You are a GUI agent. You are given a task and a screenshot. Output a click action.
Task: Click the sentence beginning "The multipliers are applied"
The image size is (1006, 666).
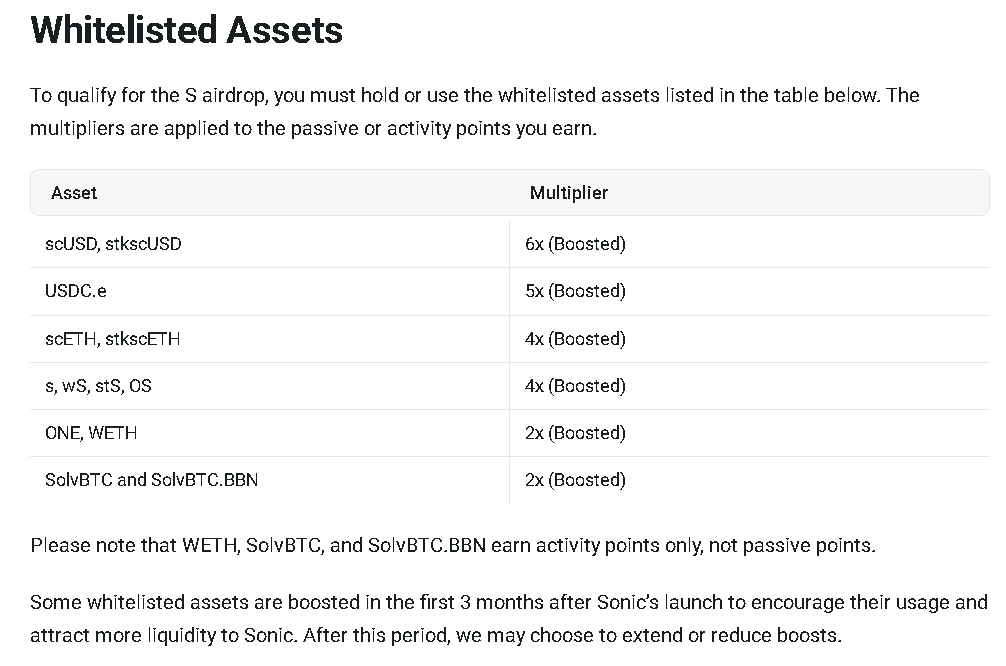pos(312,130)
